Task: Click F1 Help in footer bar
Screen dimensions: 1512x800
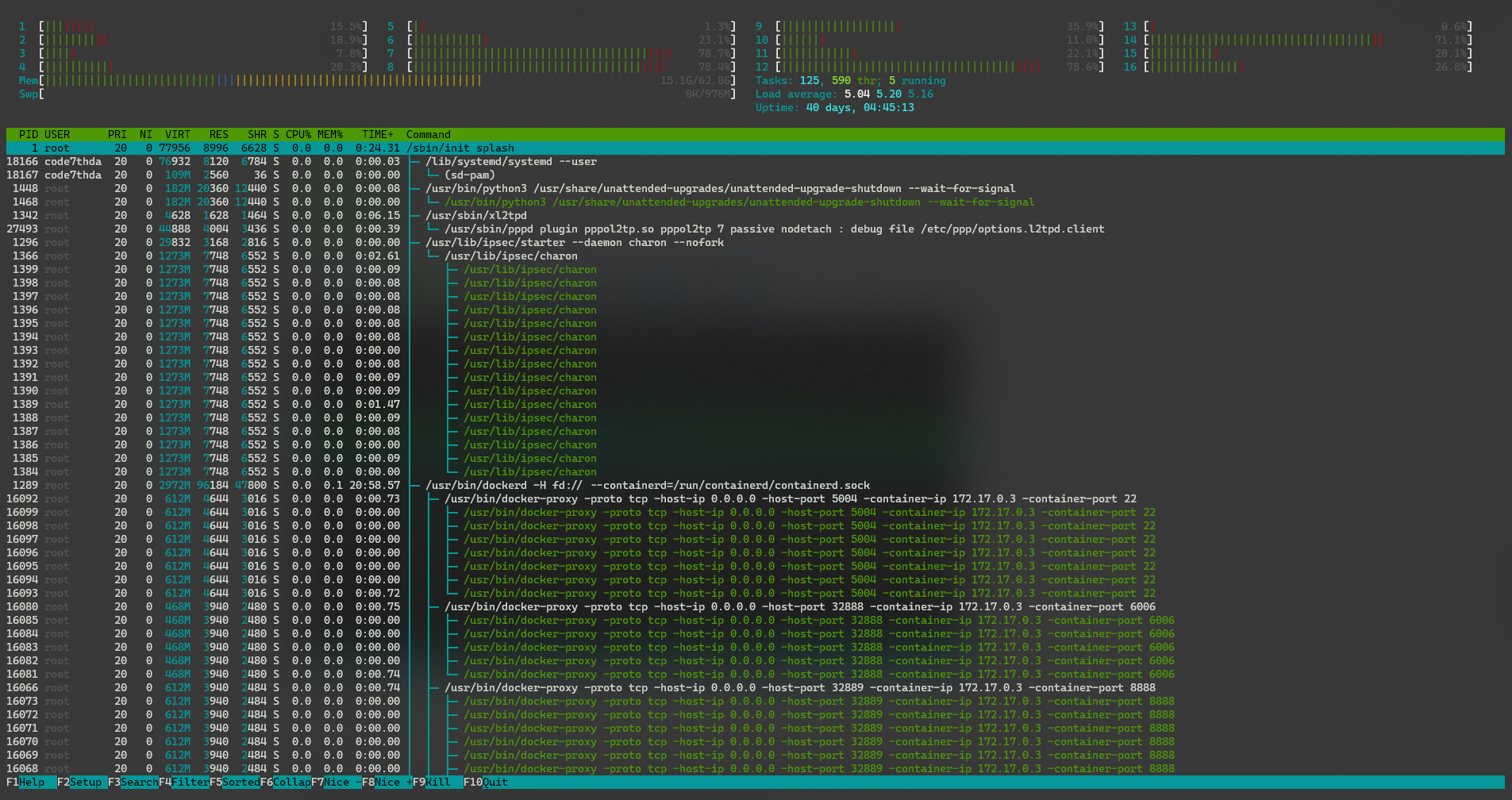Action: (x=25, y=782)
